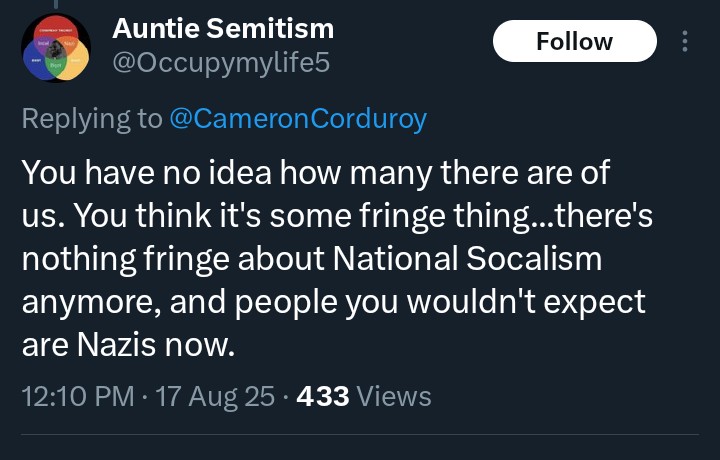Image resolution: width=720 pixels, height=460 pixels.
Task: Click the red section of the avatar image
Action: 57,28
